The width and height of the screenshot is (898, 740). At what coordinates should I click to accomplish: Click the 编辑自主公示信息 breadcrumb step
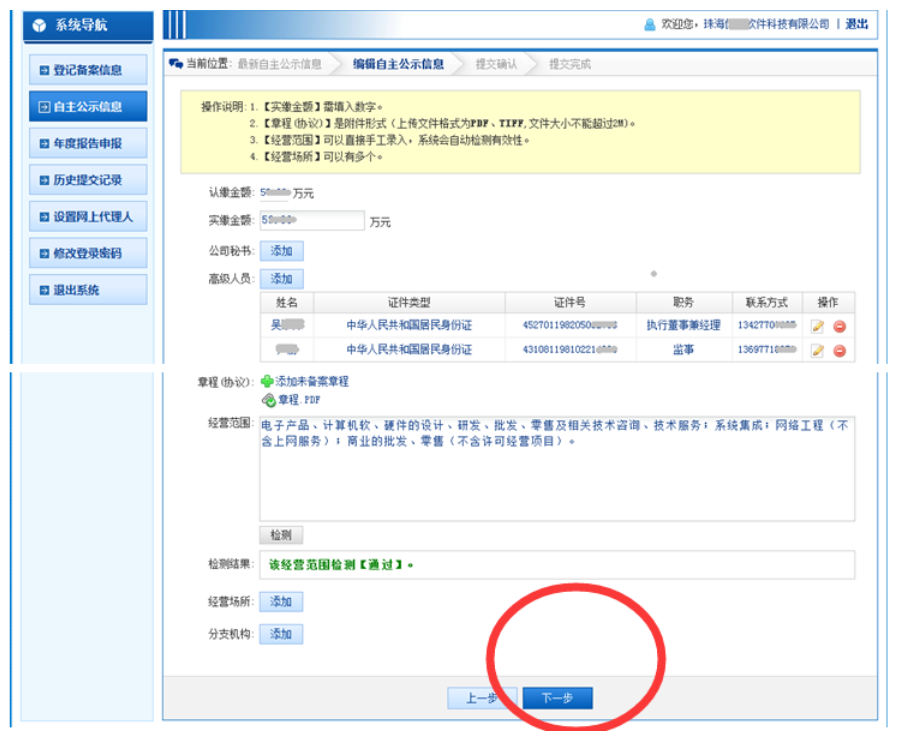click(398, 64)
